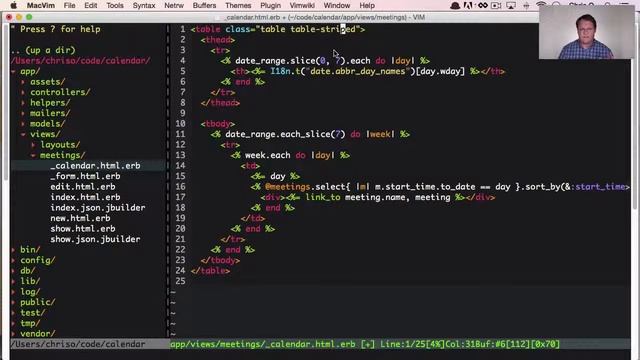Click 'link_to' call on line 17
The image size is (640, 360).
click(323, 198)
